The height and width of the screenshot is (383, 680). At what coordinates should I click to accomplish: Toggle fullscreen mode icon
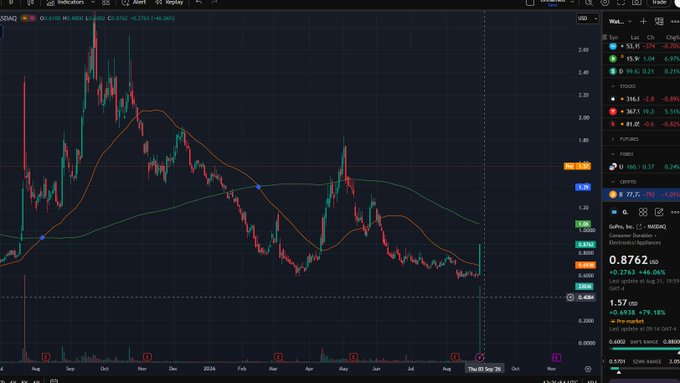[621, 3]
